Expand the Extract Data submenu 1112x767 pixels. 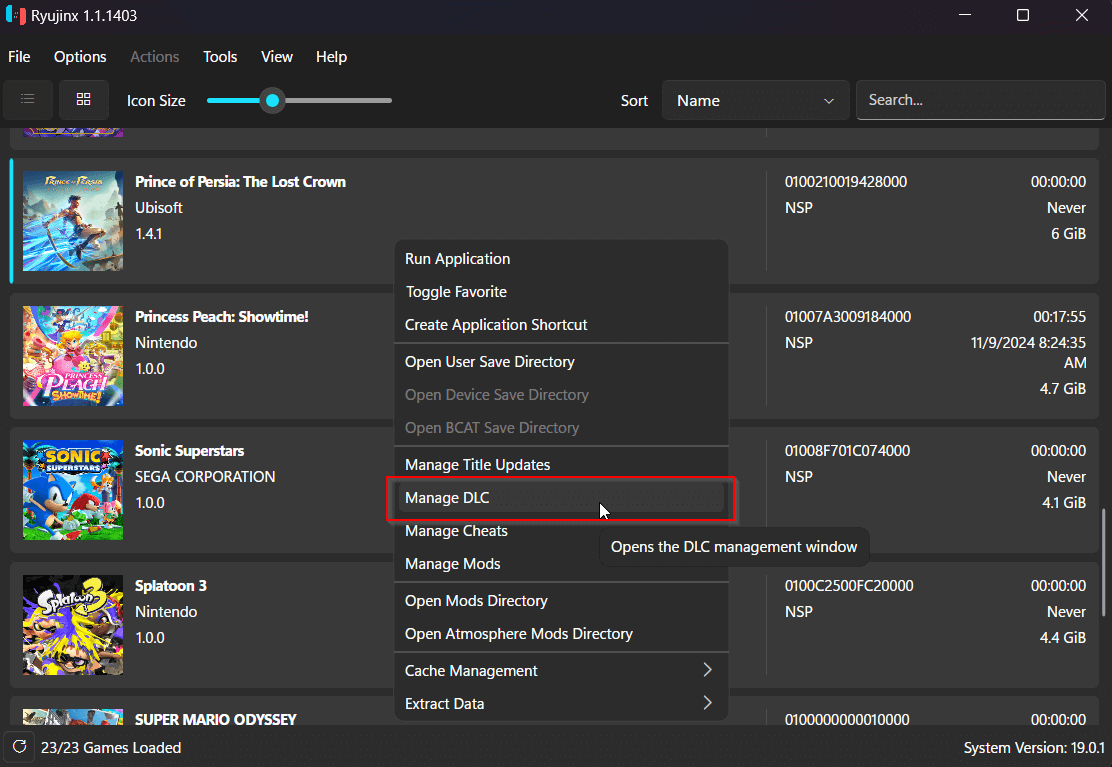pyautogui.click(x=561, y=703)
